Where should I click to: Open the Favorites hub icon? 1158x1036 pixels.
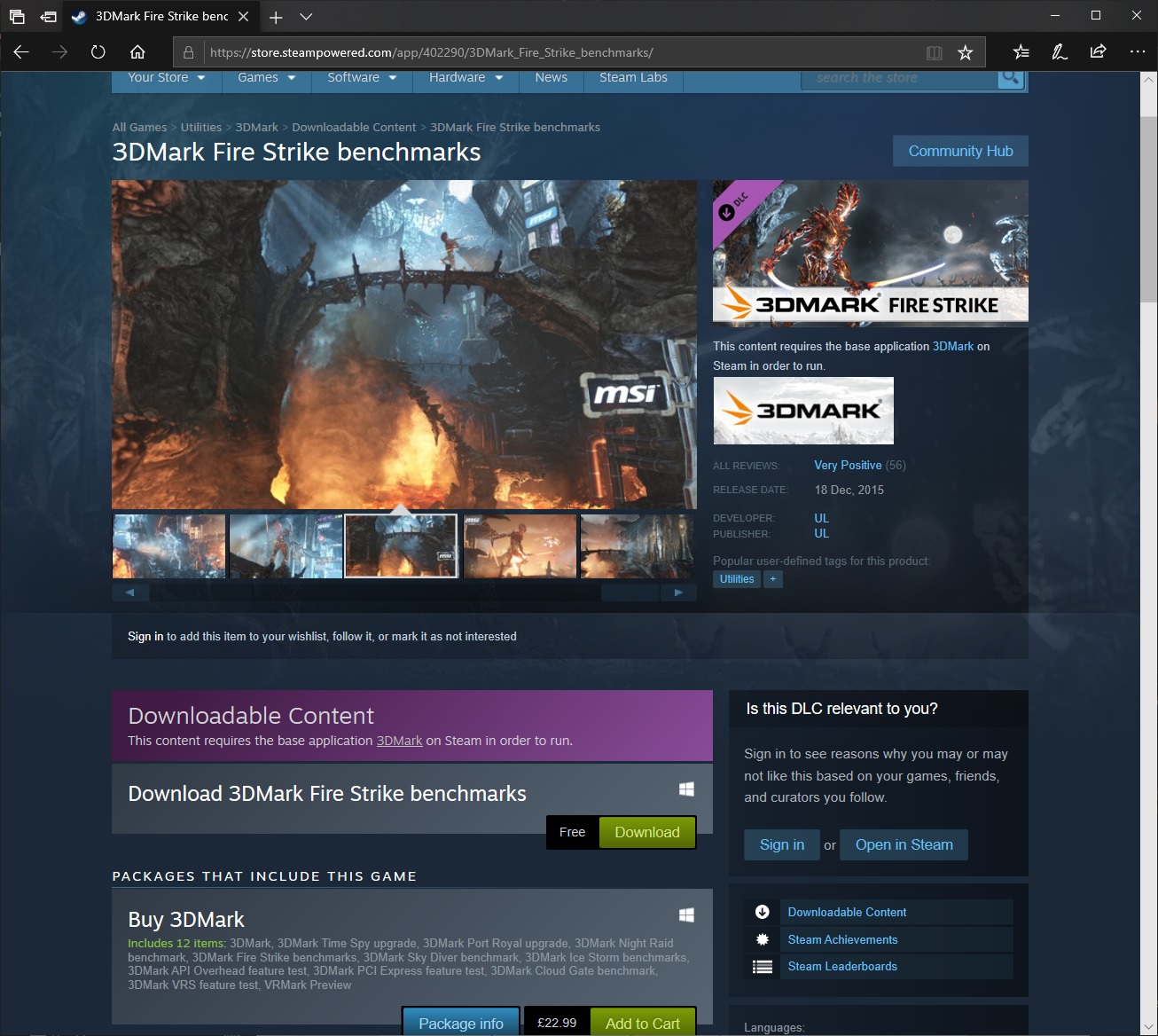click(x=1021, y=52)
